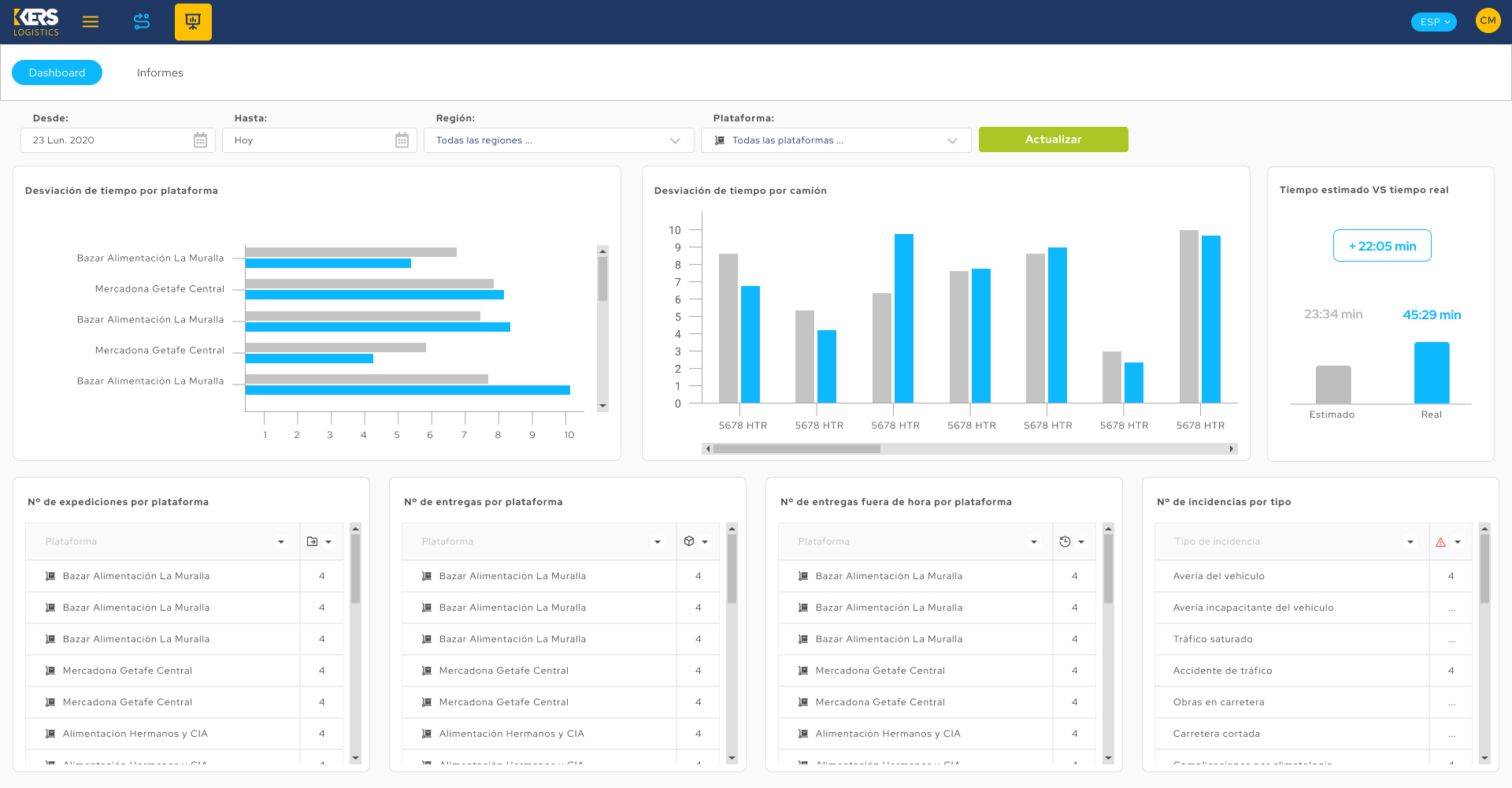Click the expediciones column export icon

pos(313,541)
